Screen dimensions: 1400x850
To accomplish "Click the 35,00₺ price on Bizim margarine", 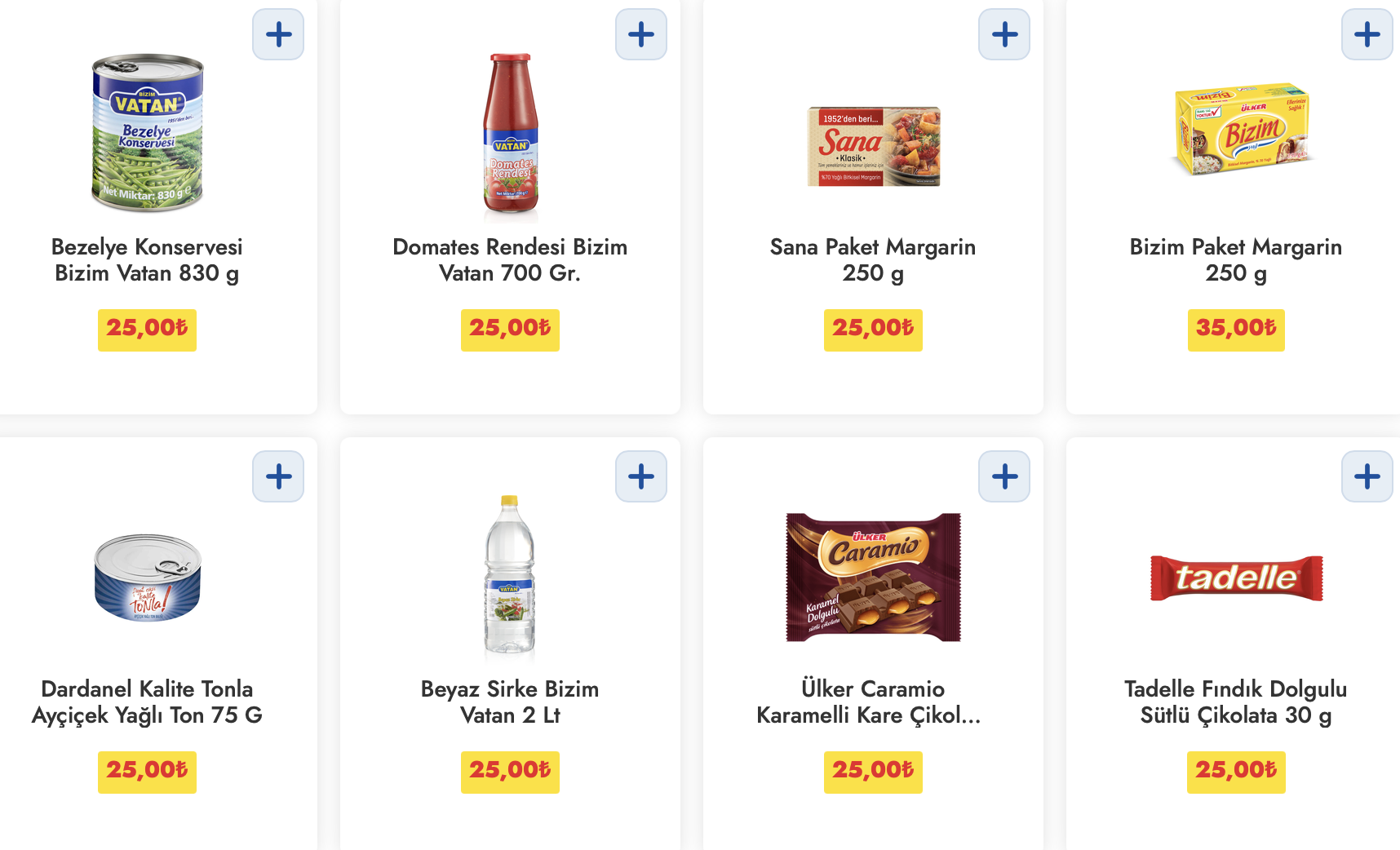I will pyautogui.click(x=1236, y=330).
